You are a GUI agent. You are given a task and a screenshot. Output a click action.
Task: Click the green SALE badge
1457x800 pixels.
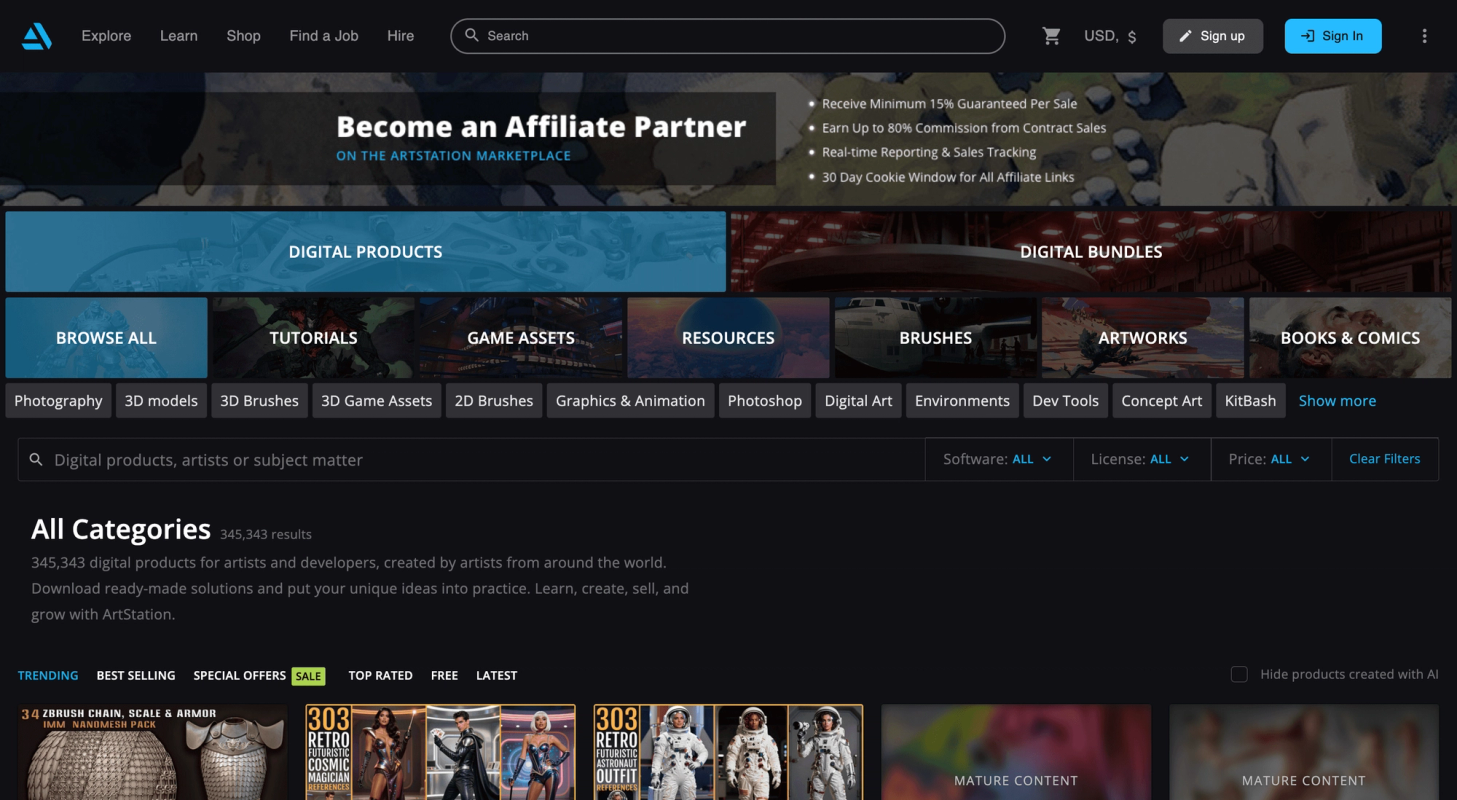[309, 676]
